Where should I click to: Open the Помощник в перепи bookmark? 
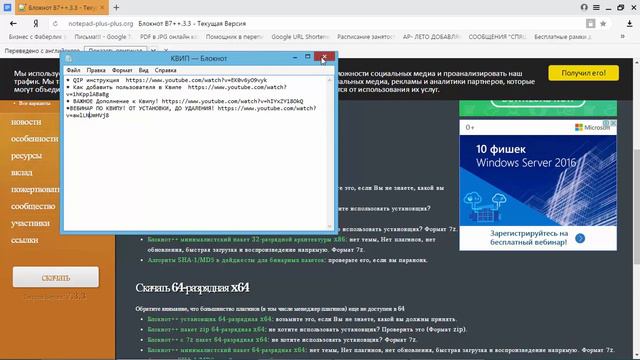pos(234,37)
